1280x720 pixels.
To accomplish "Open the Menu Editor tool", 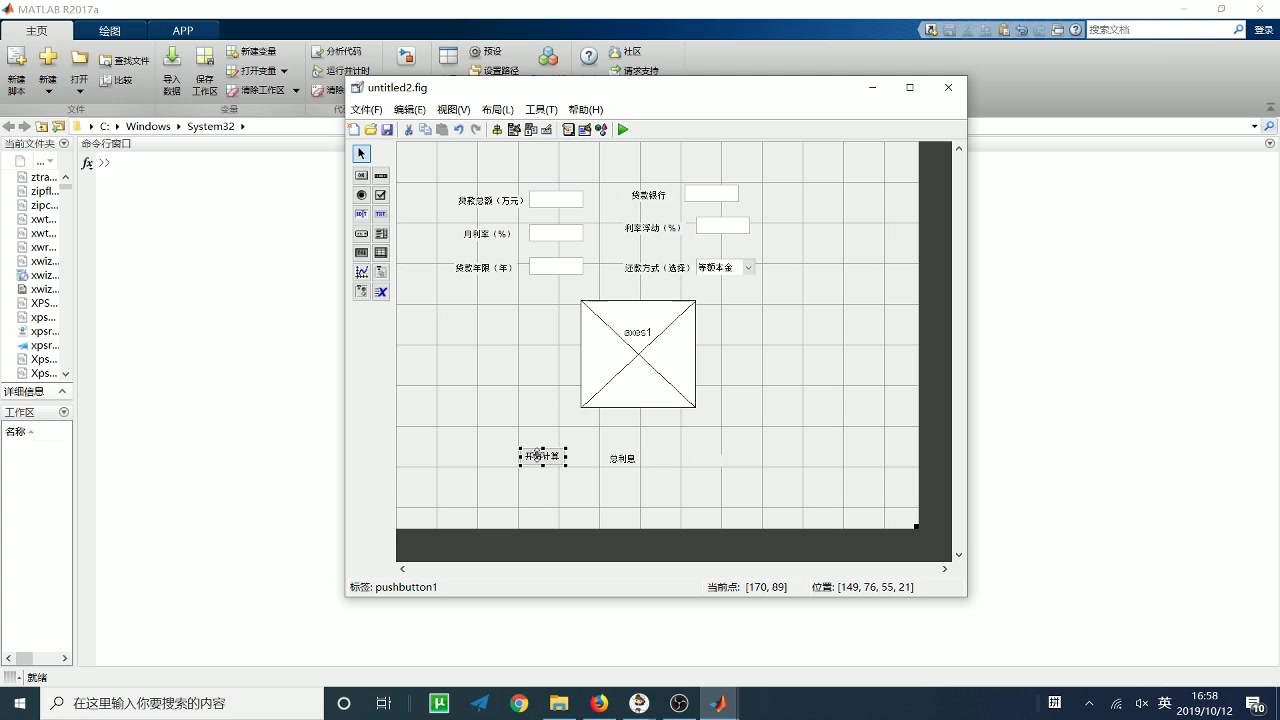I will (514, 130).
